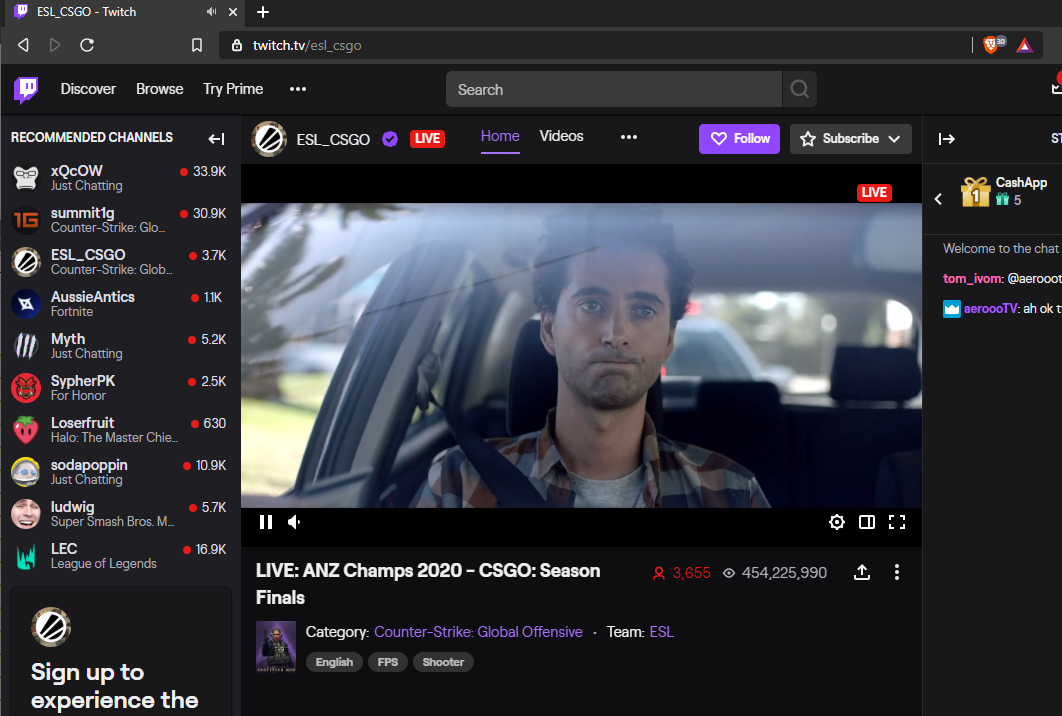Open the Brave Rewards triangle icon
The image size is (1062, 716).
[x=1025, y=45]
